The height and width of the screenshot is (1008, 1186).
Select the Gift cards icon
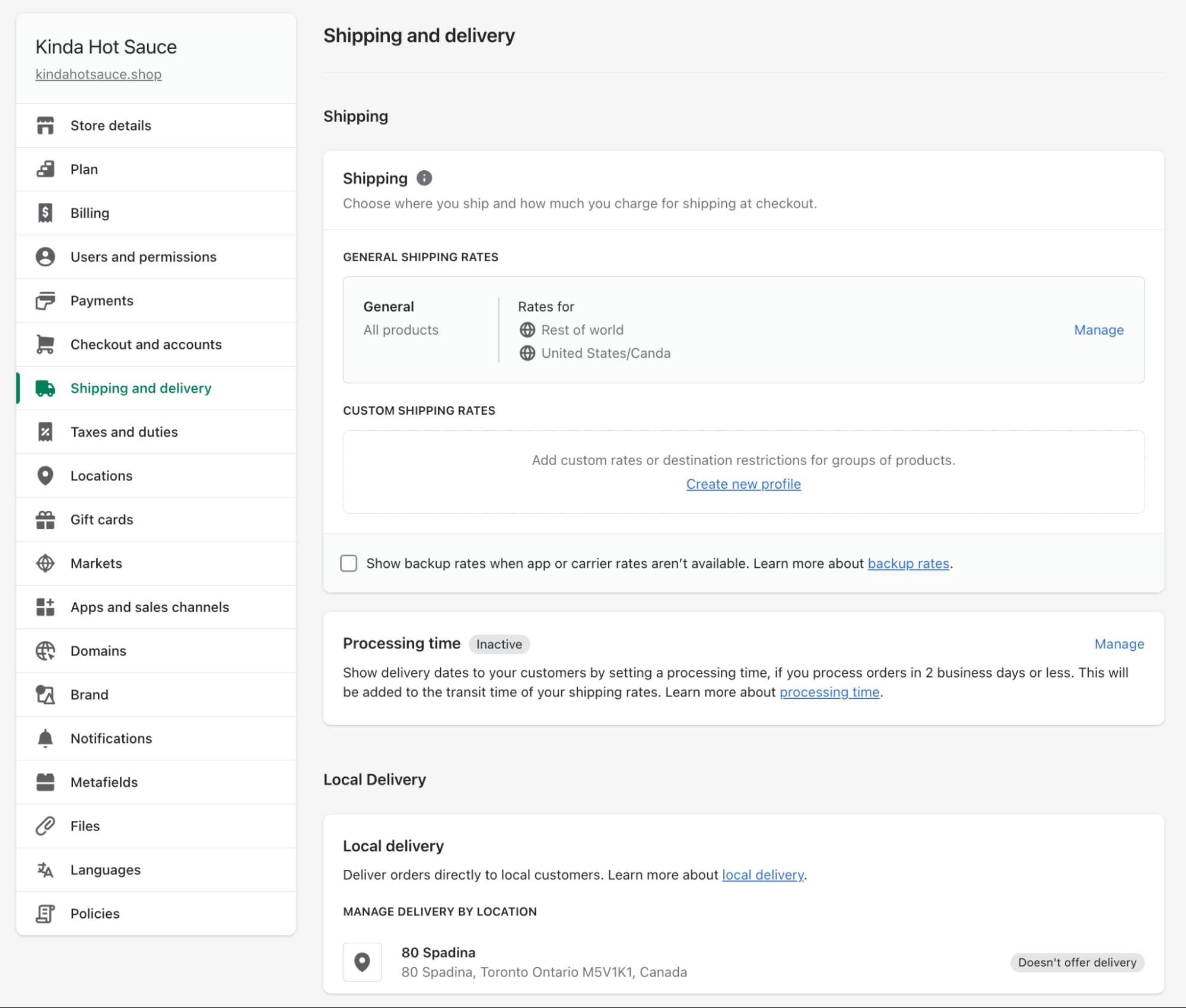[x=45, y=519]
